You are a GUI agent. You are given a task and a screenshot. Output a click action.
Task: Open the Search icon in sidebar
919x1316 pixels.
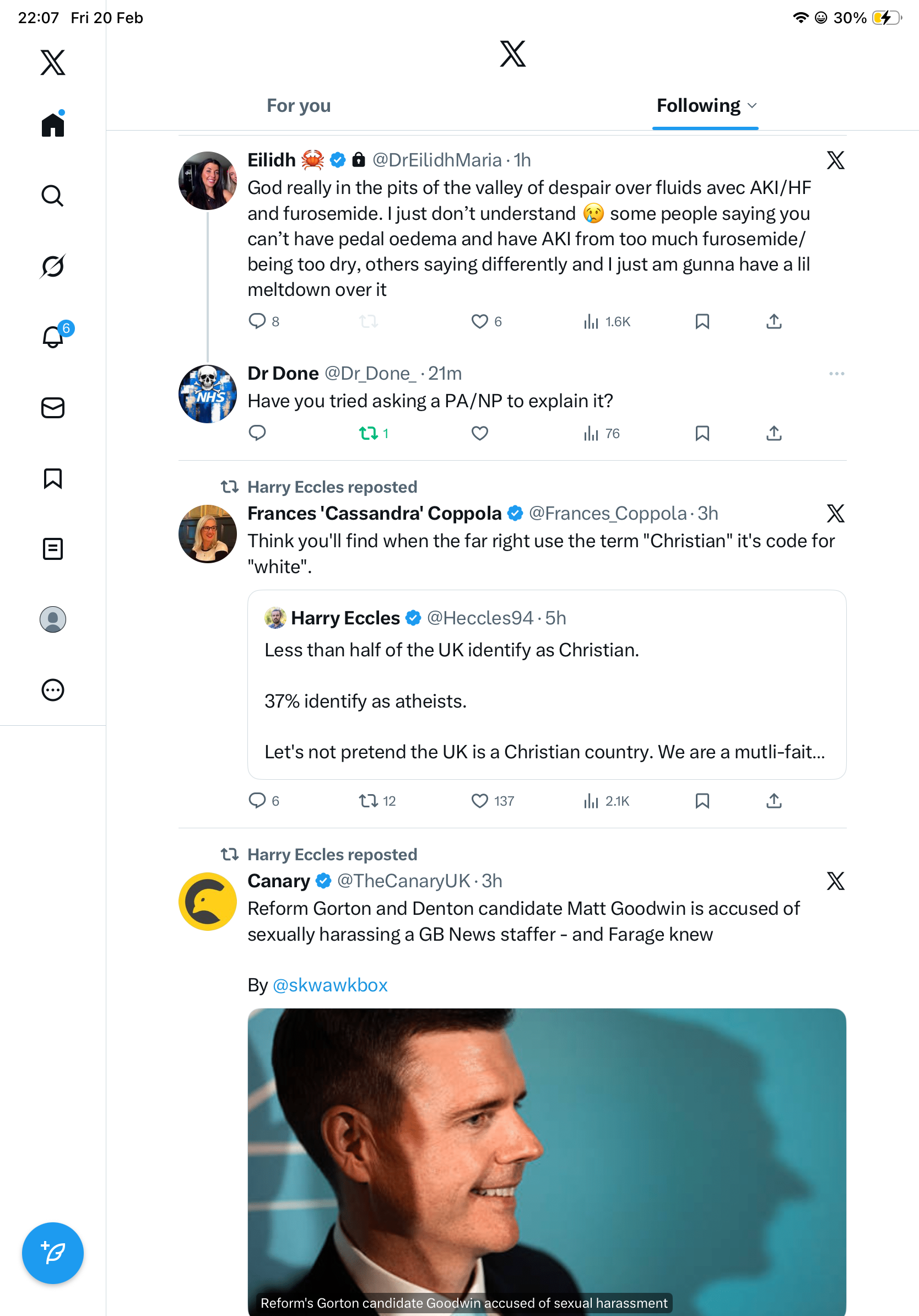[x=53, y=196]
